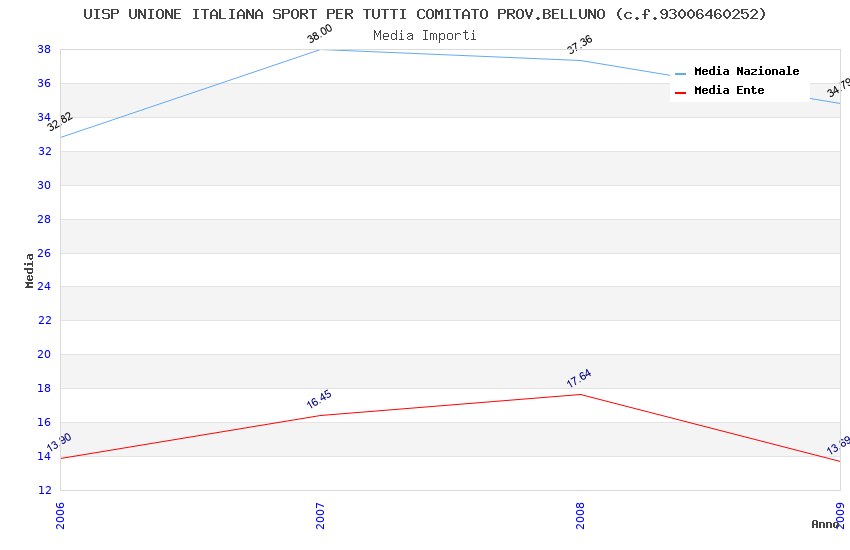Click the red line's 2008 peak point
850x550 pixels.
pyautogui.click(x=581, y=394)
